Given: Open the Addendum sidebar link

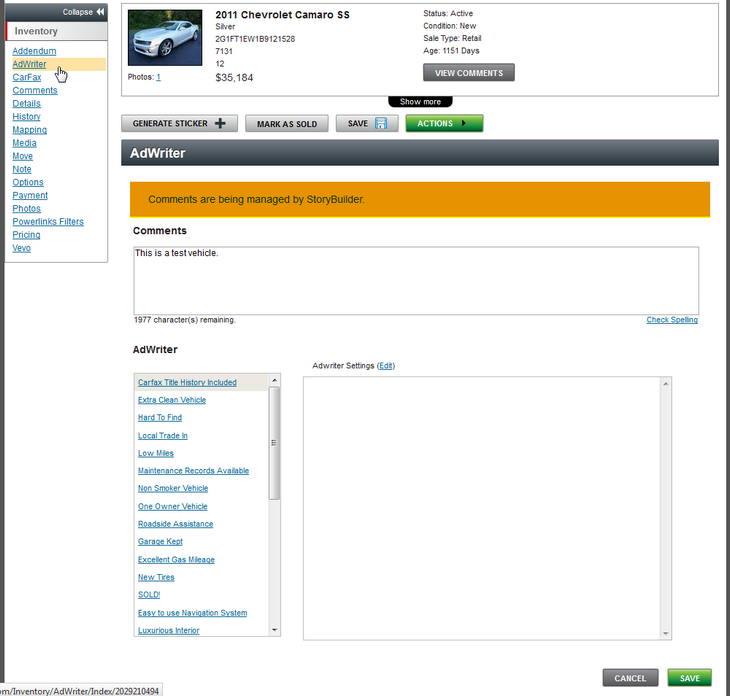Looking at the screenshot, I should point(34,51).
